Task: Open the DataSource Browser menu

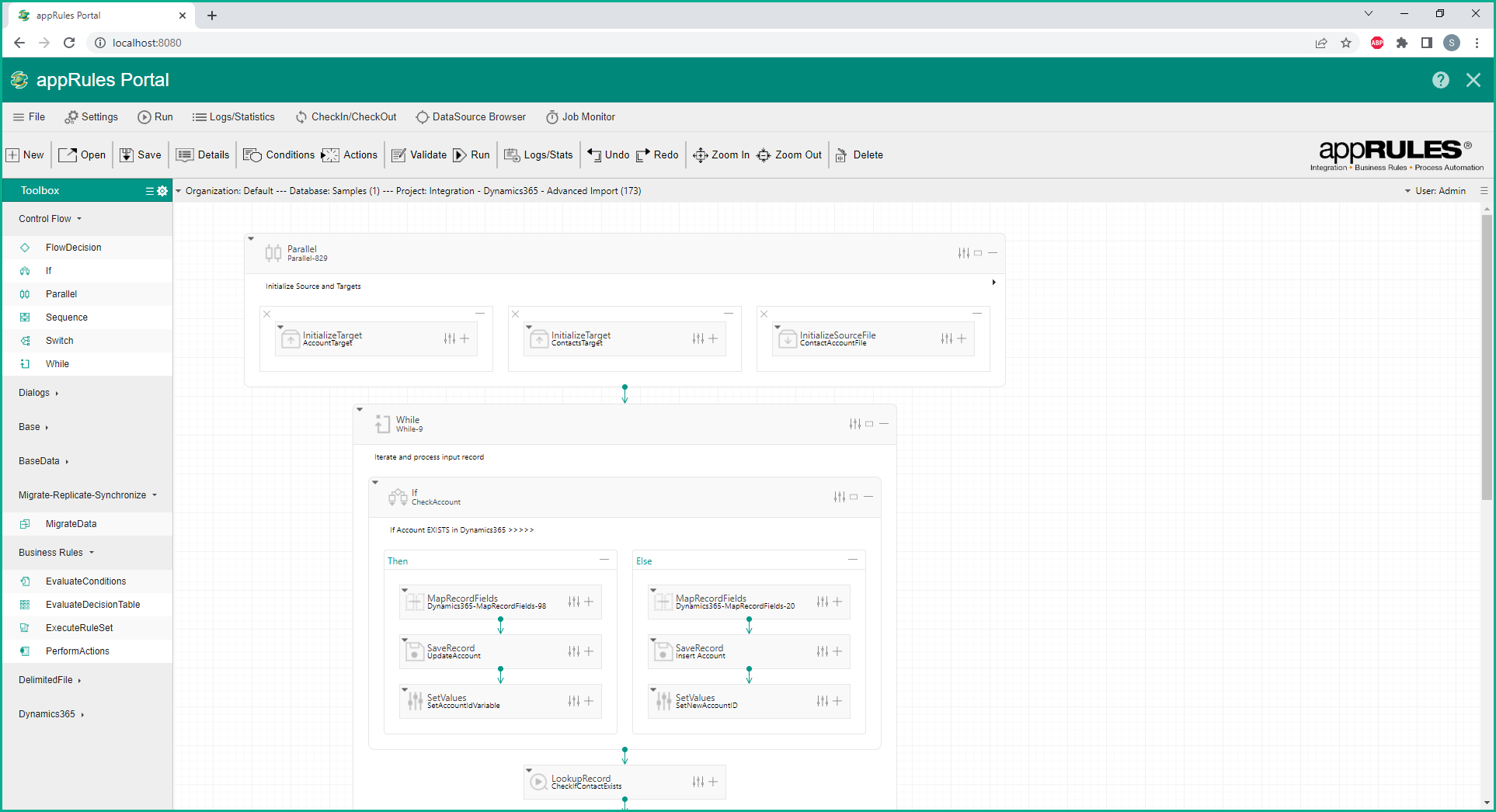Action: point(471,117)
